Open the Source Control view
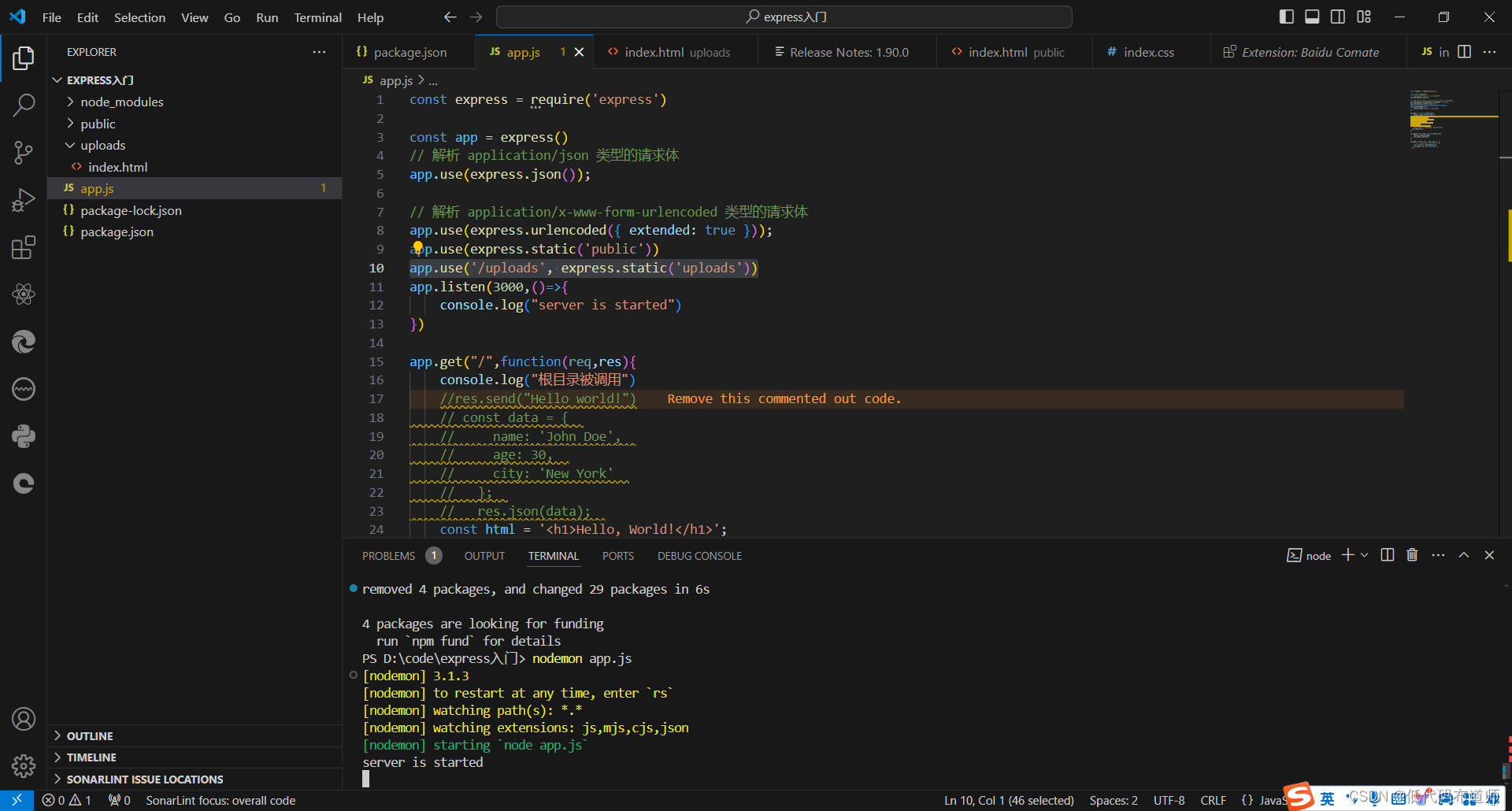The image size is (1512, 811). [24, 153]
